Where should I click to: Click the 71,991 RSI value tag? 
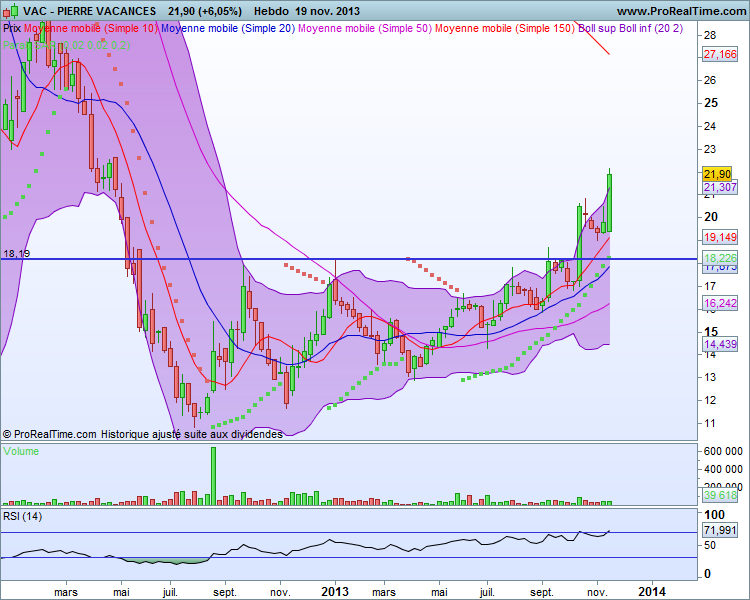tap(720, 530)
